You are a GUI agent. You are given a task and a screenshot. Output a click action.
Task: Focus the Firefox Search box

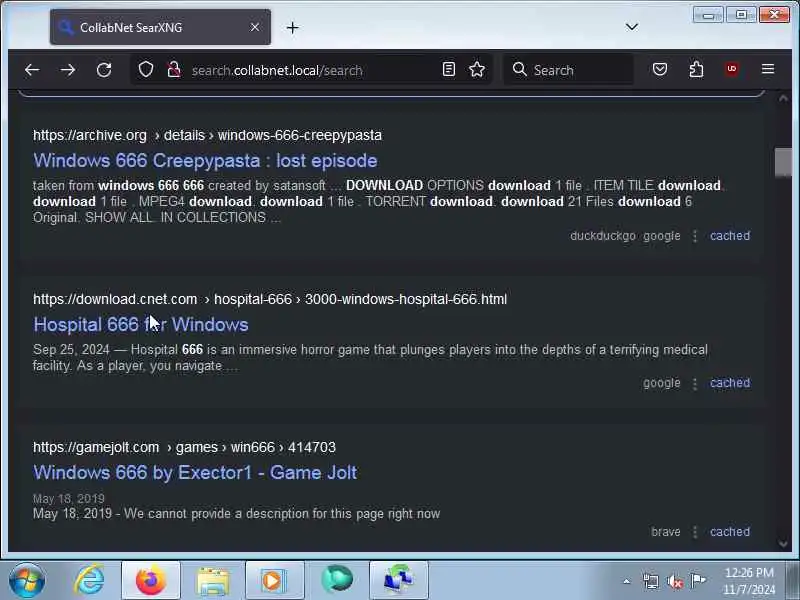(568, 69)
